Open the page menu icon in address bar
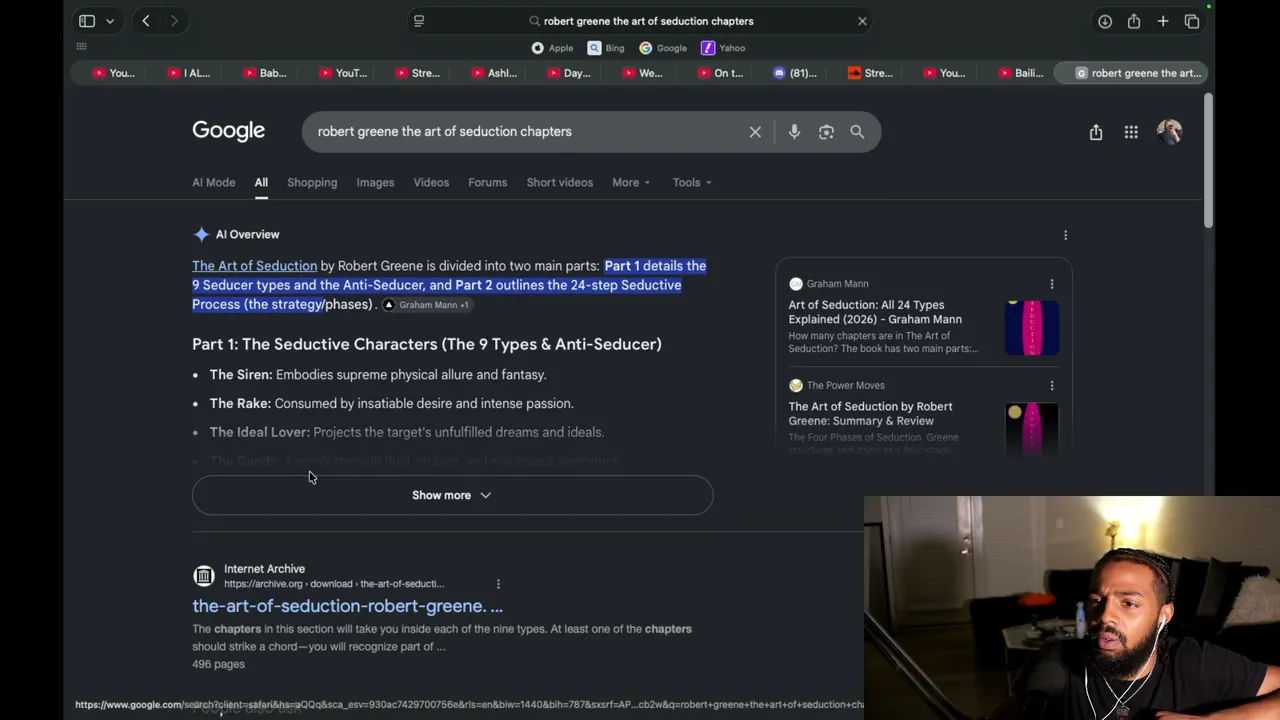The height and width of the screenshot is (720, 1280). [x=419, y=21]
